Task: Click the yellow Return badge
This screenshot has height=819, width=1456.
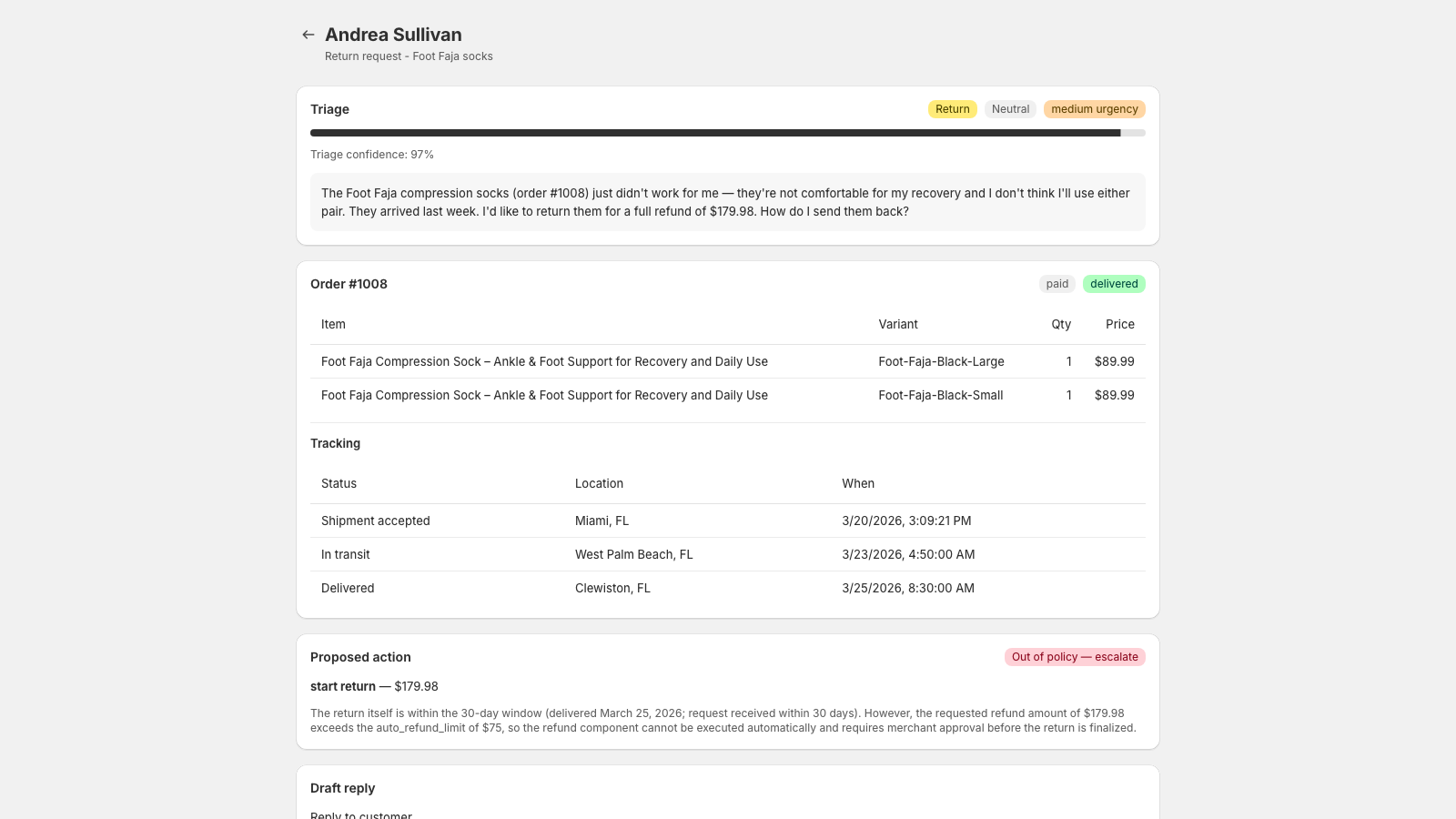Action: coord(953,109)
